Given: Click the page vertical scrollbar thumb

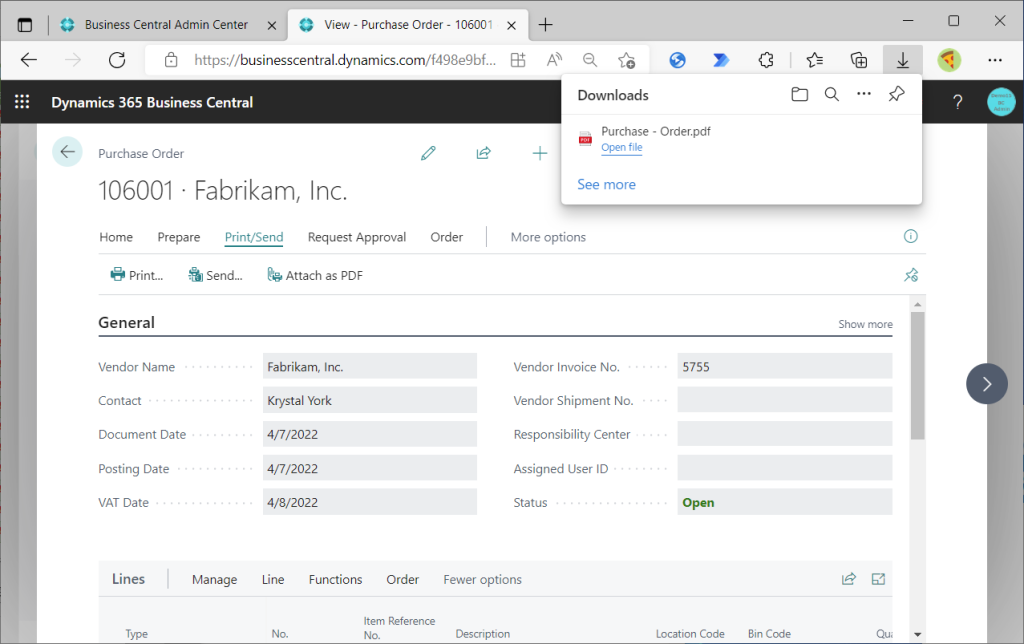Looking at the screenshot, I should point(918,376).
